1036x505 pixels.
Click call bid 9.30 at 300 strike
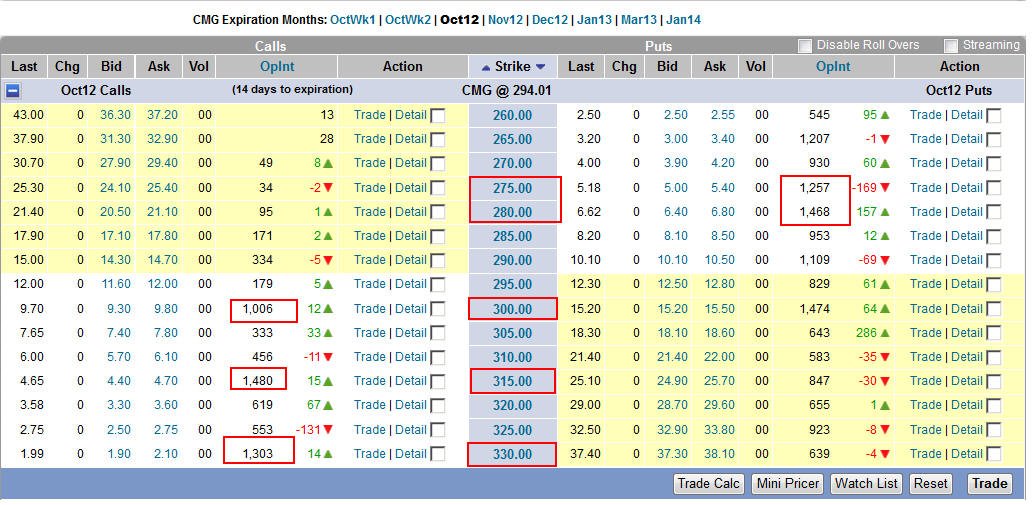pos(119,309)
